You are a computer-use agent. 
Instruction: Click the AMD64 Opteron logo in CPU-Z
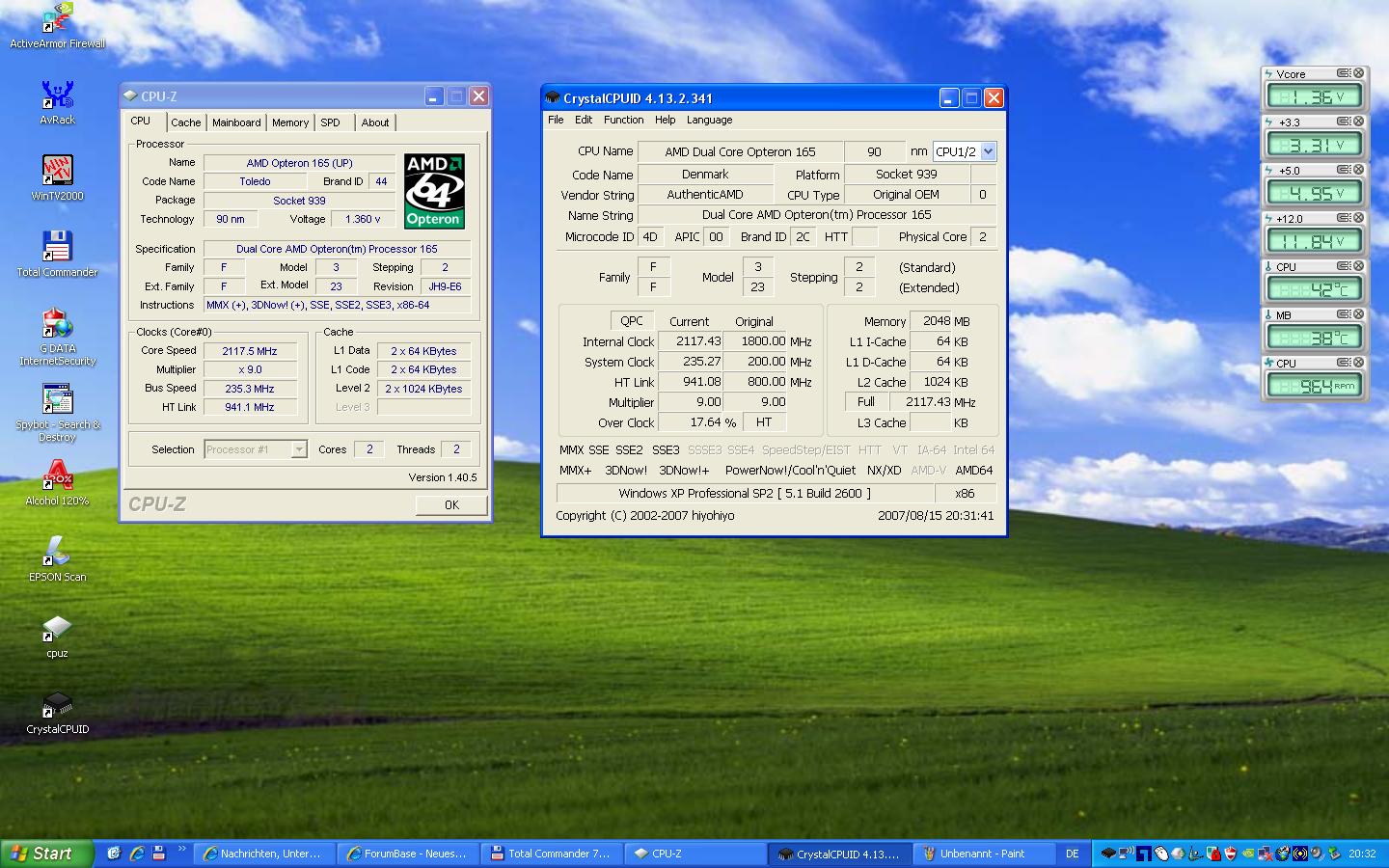[x=434, y=191]
